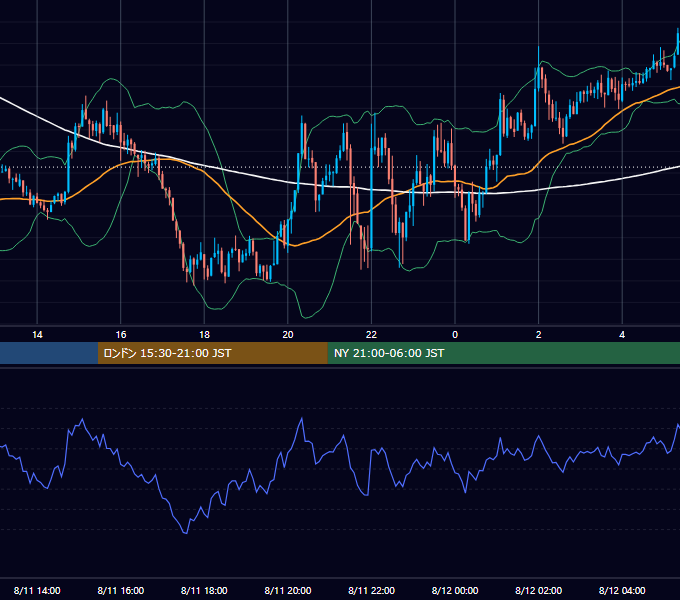680x600 pixels.
Task: Select the NY 21:00-06:00 JST session bar
Action: (503, 353)
